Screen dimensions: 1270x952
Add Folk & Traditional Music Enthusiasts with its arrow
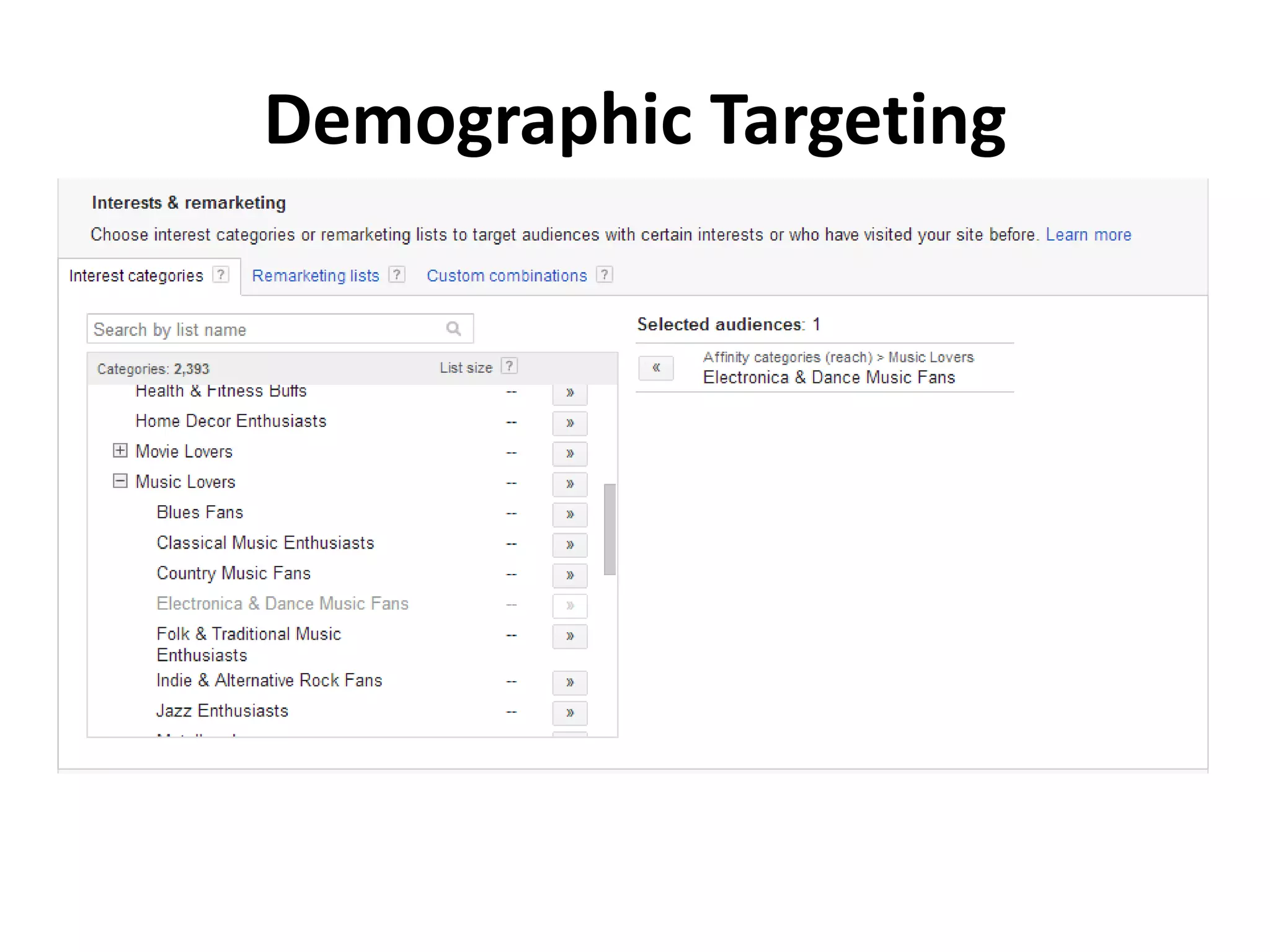coord(569,636)
